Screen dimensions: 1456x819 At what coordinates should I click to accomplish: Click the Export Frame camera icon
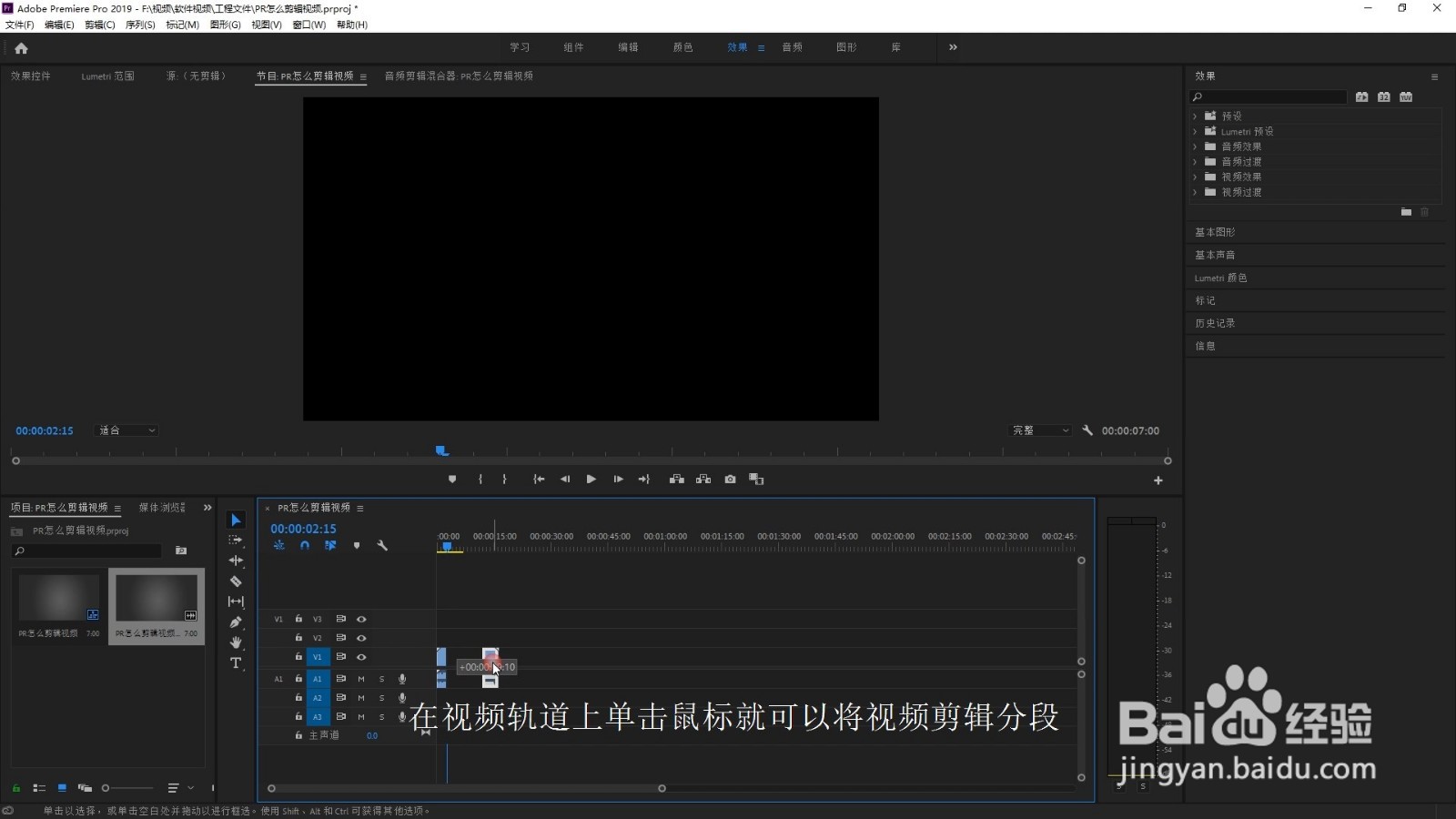click(x=730, y=479)
